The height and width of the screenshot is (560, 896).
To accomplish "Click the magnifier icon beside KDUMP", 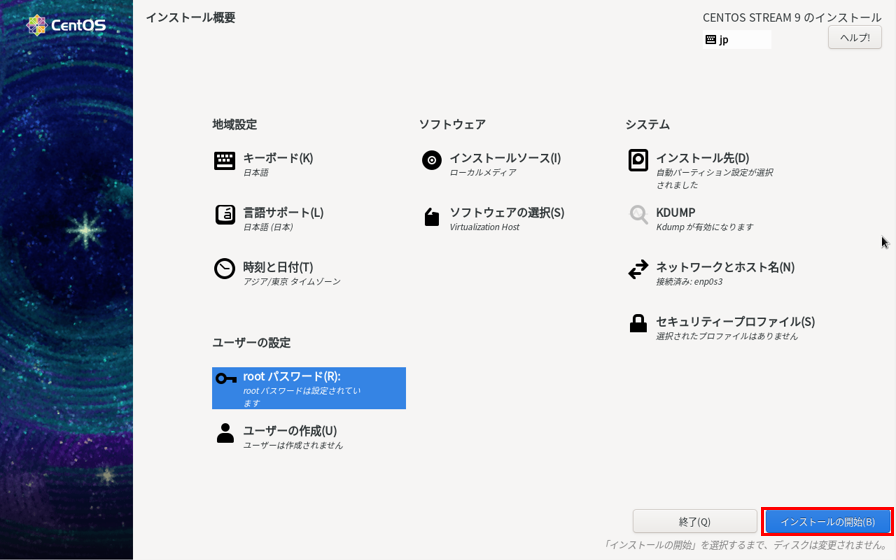I will 638,215.
